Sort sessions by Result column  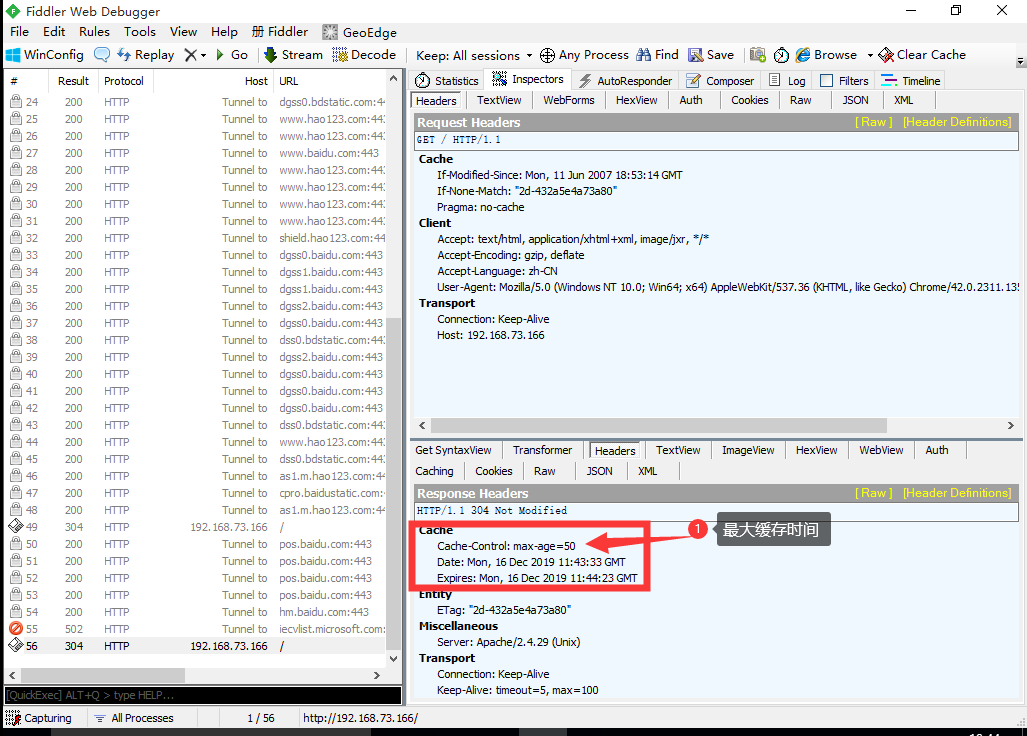73,81
